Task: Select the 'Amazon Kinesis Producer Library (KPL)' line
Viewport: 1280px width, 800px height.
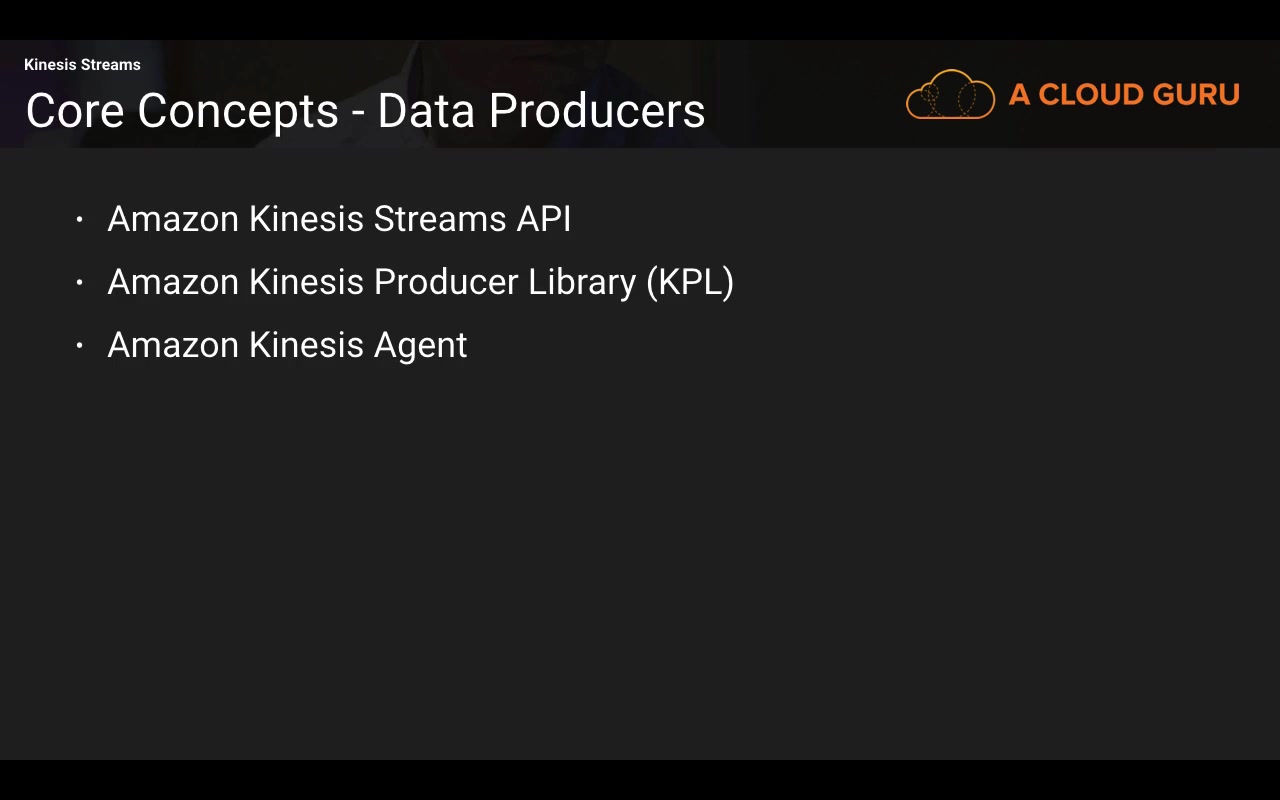Action: pos(420,283)
